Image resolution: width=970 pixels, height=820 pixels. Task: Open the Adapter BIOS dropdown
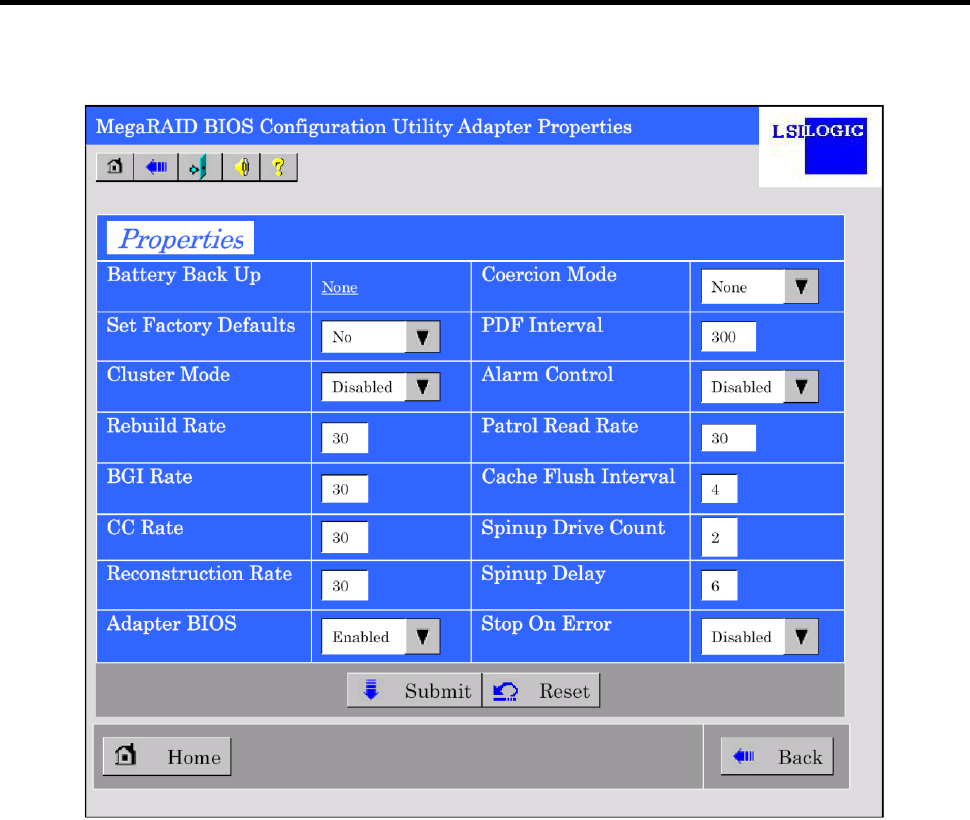tap(380, 636)
